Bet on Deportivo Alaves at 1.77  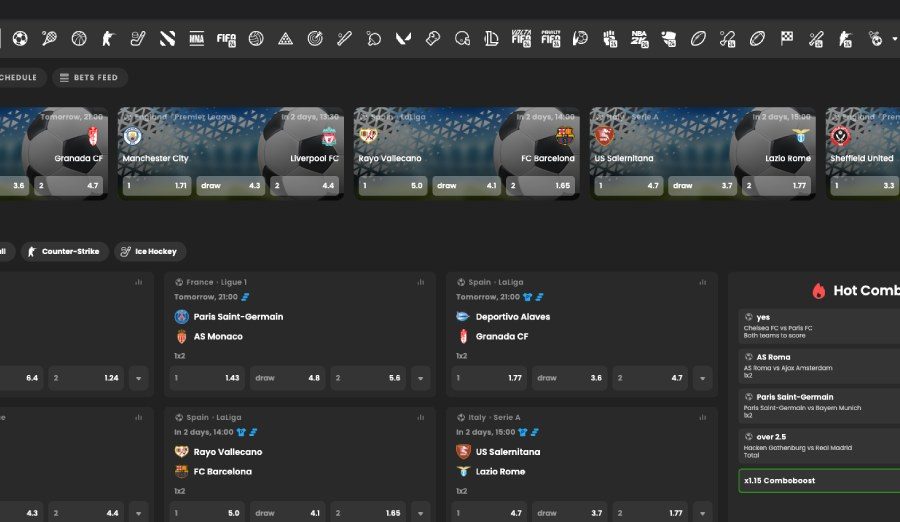[x=489, y=378]
